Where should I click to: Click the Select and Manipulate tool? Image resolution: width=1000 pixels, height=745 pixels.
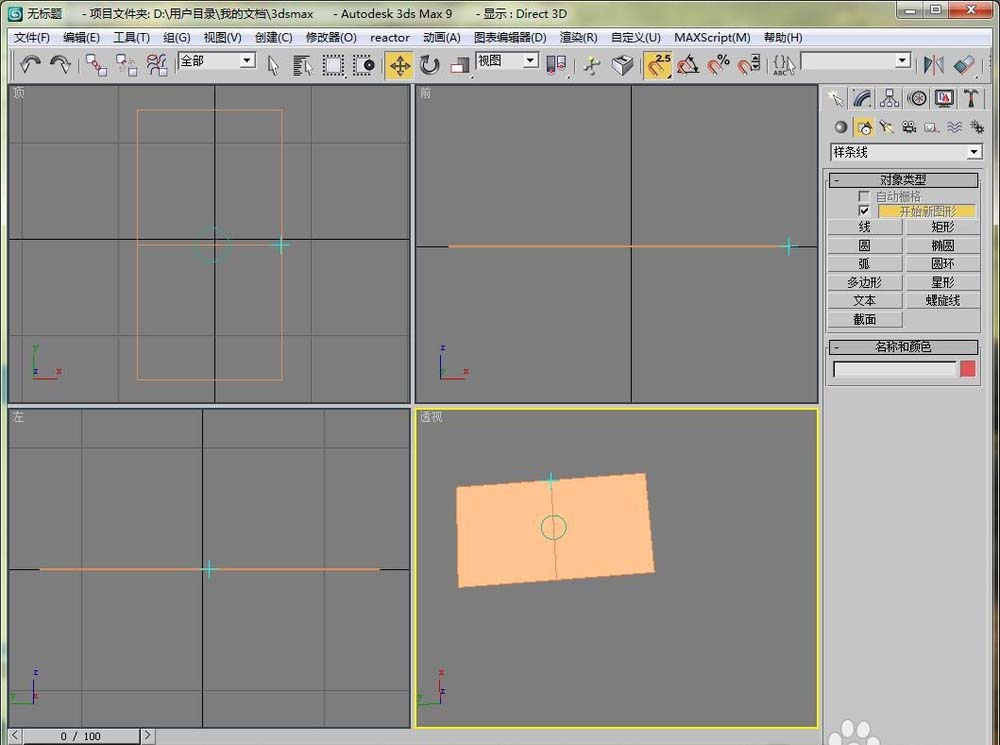pos(592,65)
